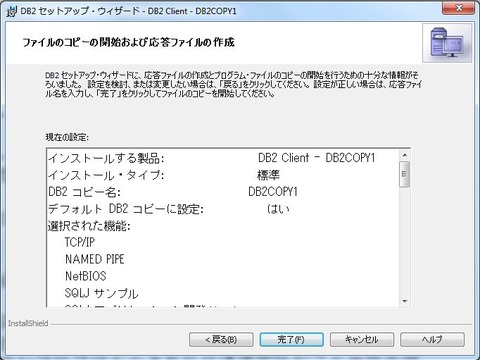Click the DB2 installer icon in title bar

coord(11,11)
